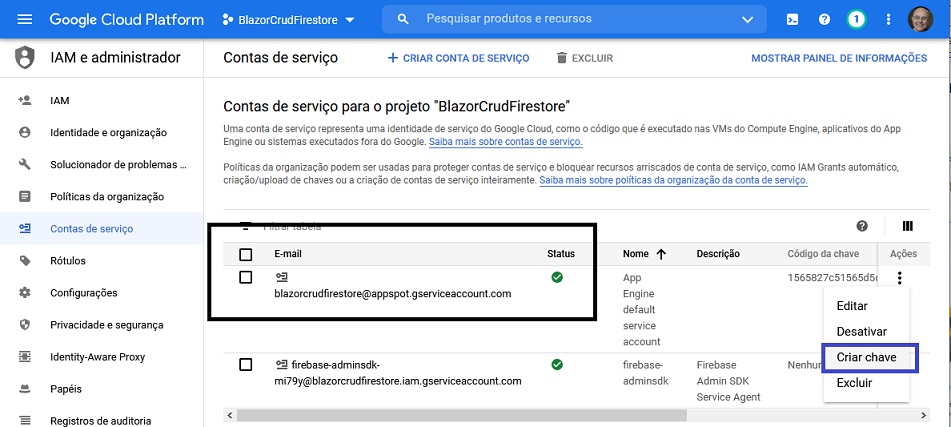
Task: Click the Nome column sort arrow
Action: [661, 254]
